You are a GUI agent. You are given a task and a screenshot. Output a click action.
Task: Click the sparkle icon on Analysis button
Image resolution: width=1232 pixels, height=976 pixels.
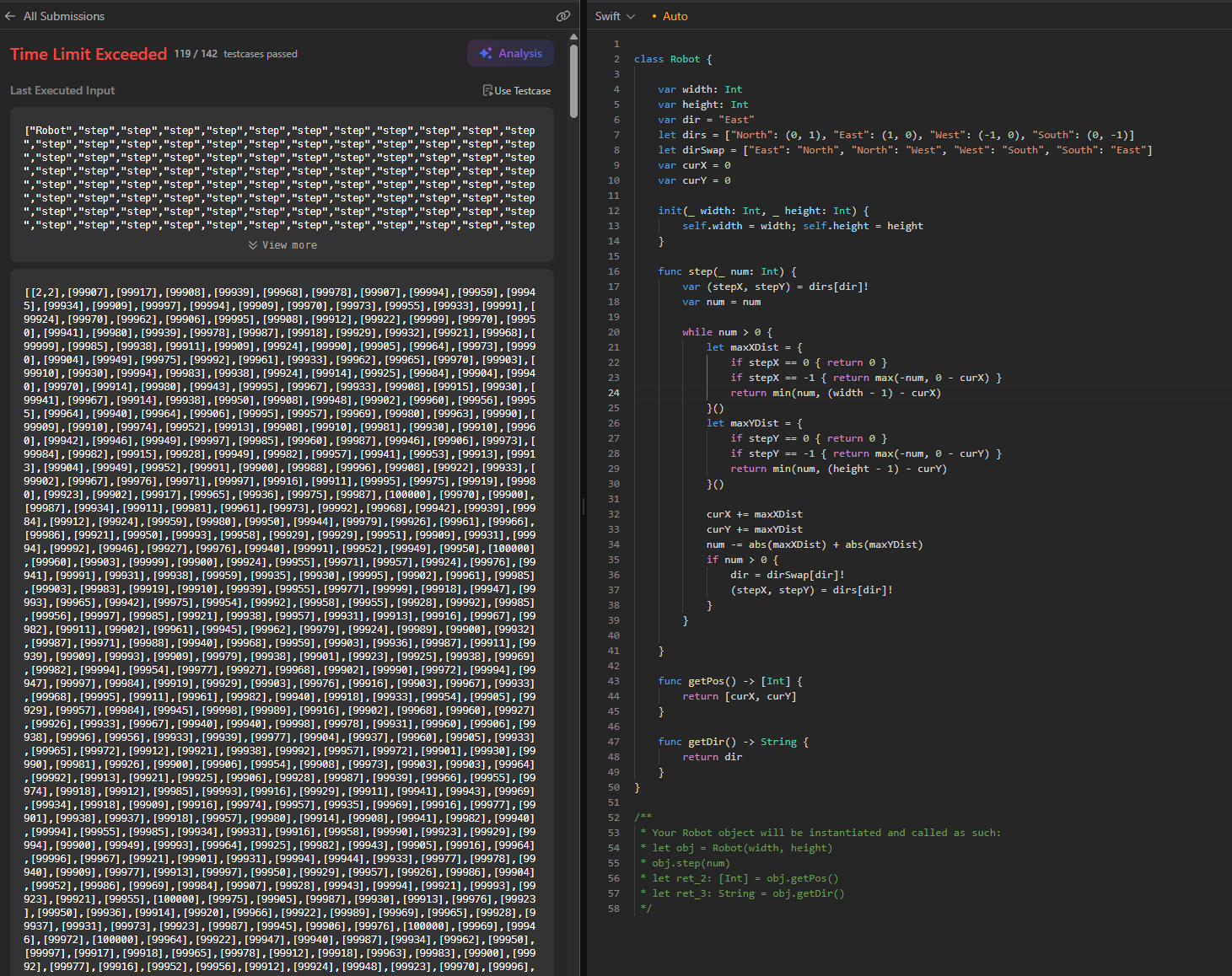486,53
